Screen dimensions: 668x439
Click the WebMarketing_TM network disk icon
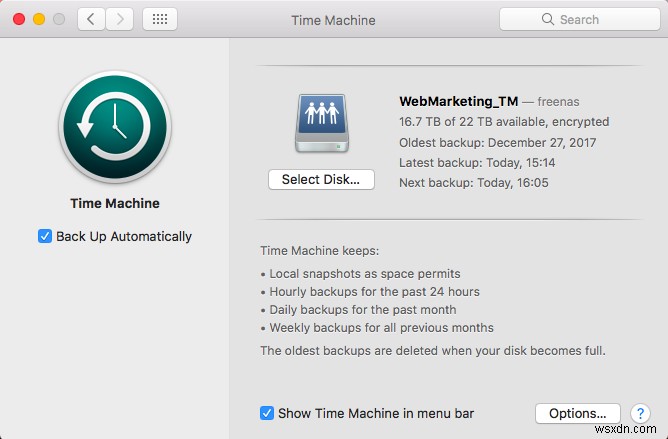[x=322, y=124]
